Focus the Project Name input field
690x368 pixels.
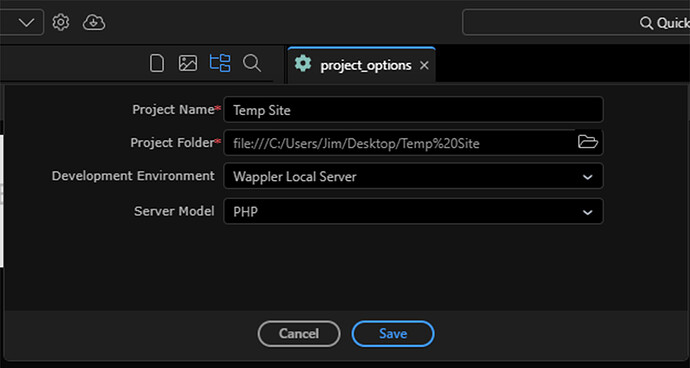click(413, 109)
